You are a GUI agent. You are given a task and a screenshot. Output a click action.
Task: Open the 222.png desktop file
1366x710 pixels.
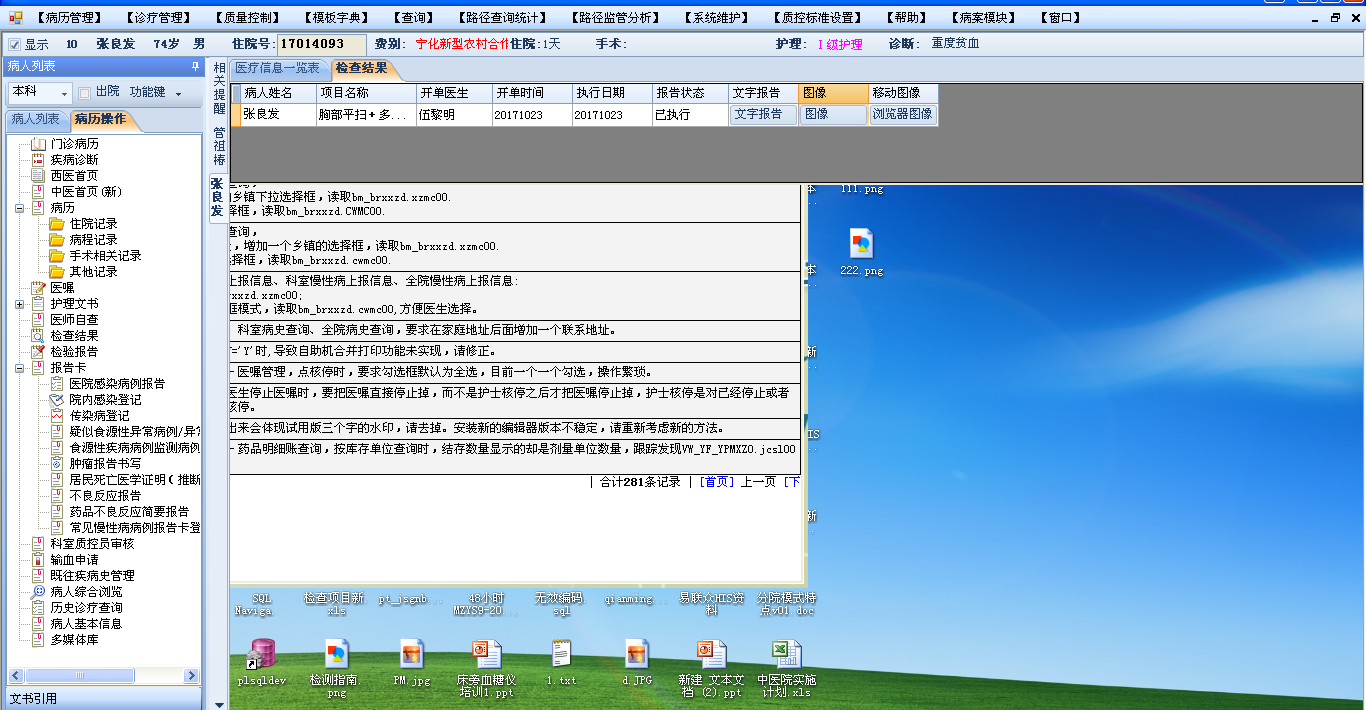861,243
